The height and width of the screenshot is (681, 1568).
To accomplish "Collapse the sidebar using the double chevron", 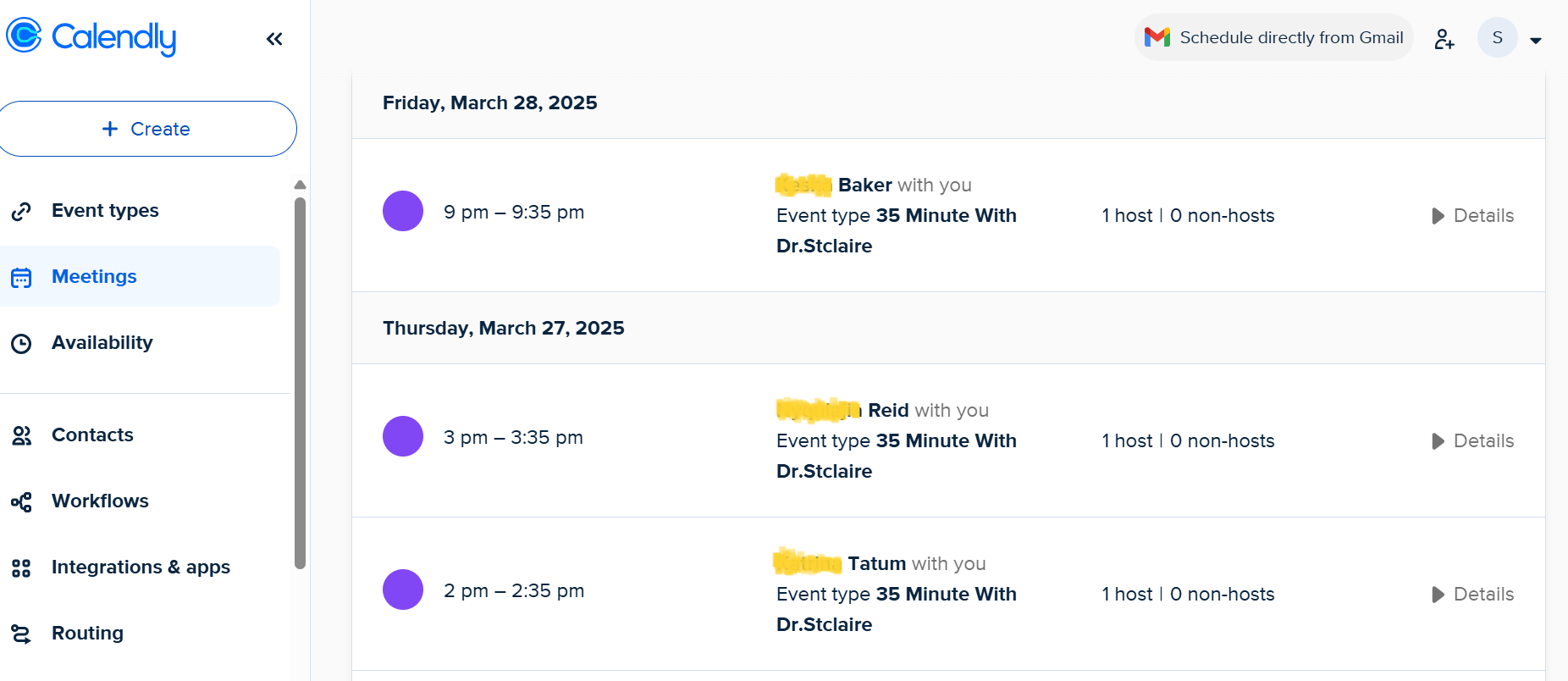I will pyautogui.click(x=273, y=38).
